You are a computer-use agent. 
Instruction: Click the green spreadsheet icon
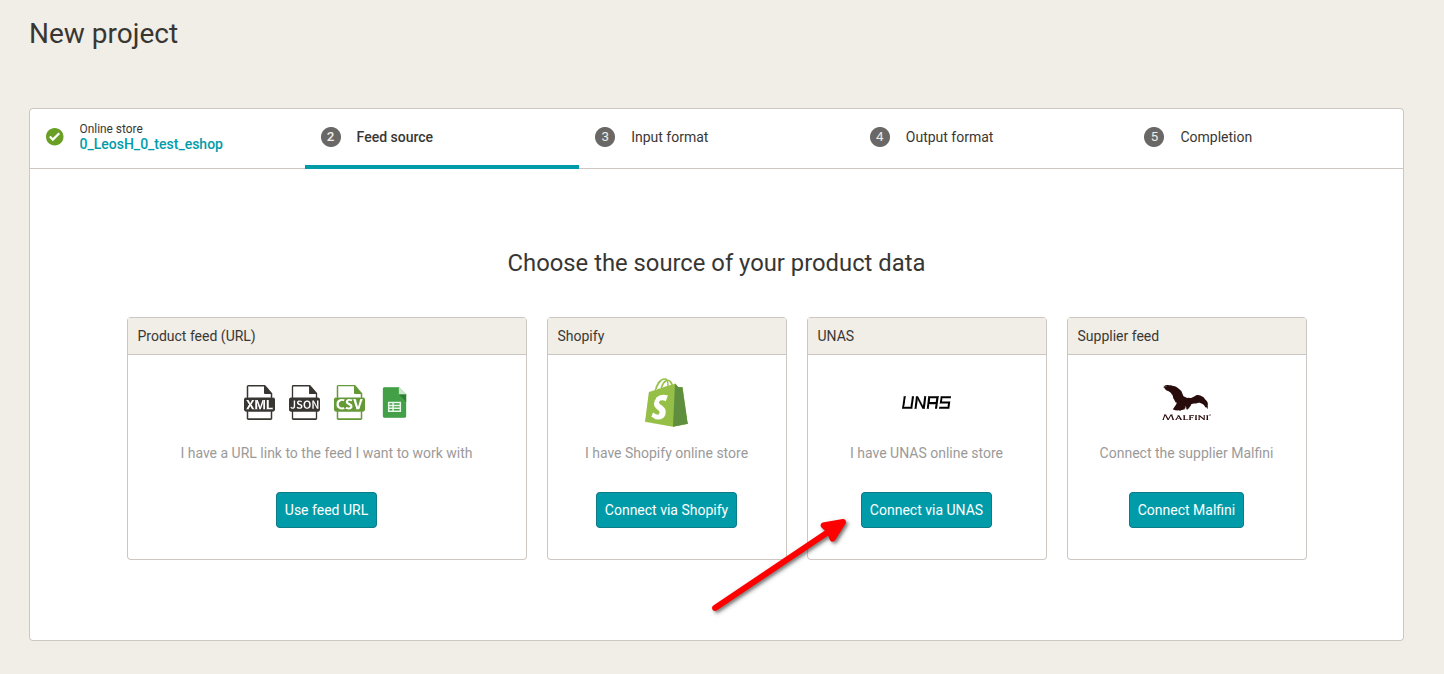point(394,402)
